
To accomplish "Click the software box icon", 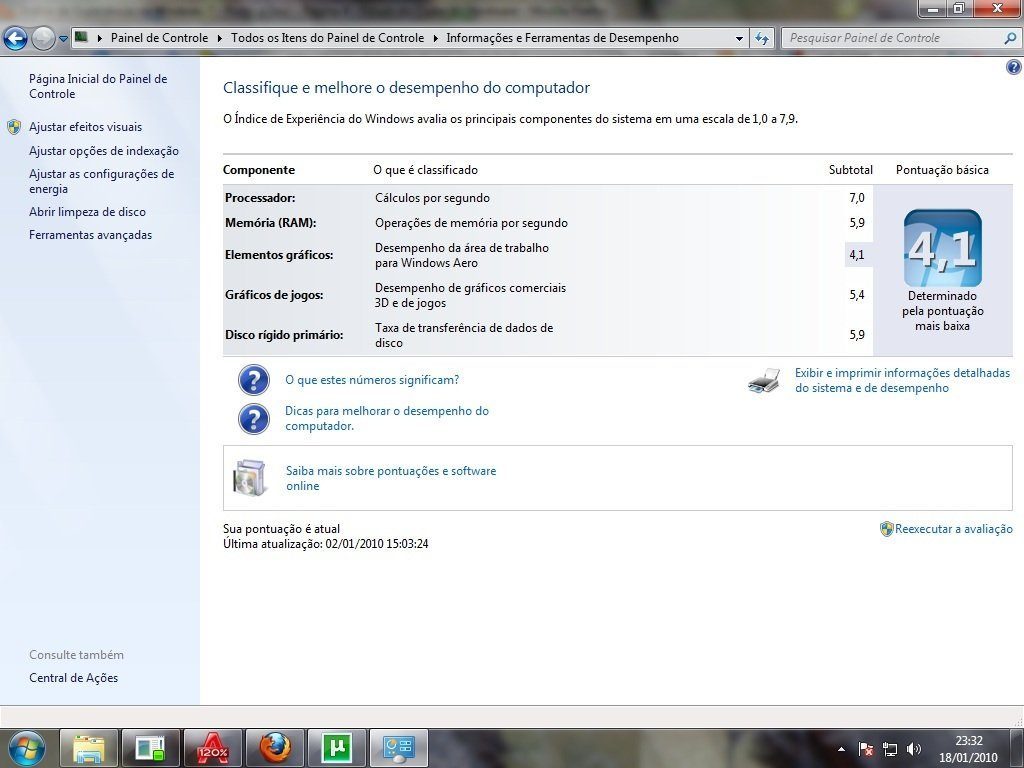I will pos(250,477).
